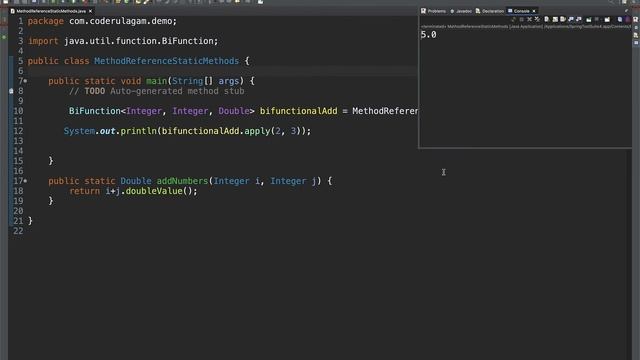Click the "return" keyword on line 18
The height and width of the screenshot is (360, 640).
tap(84, 191)
